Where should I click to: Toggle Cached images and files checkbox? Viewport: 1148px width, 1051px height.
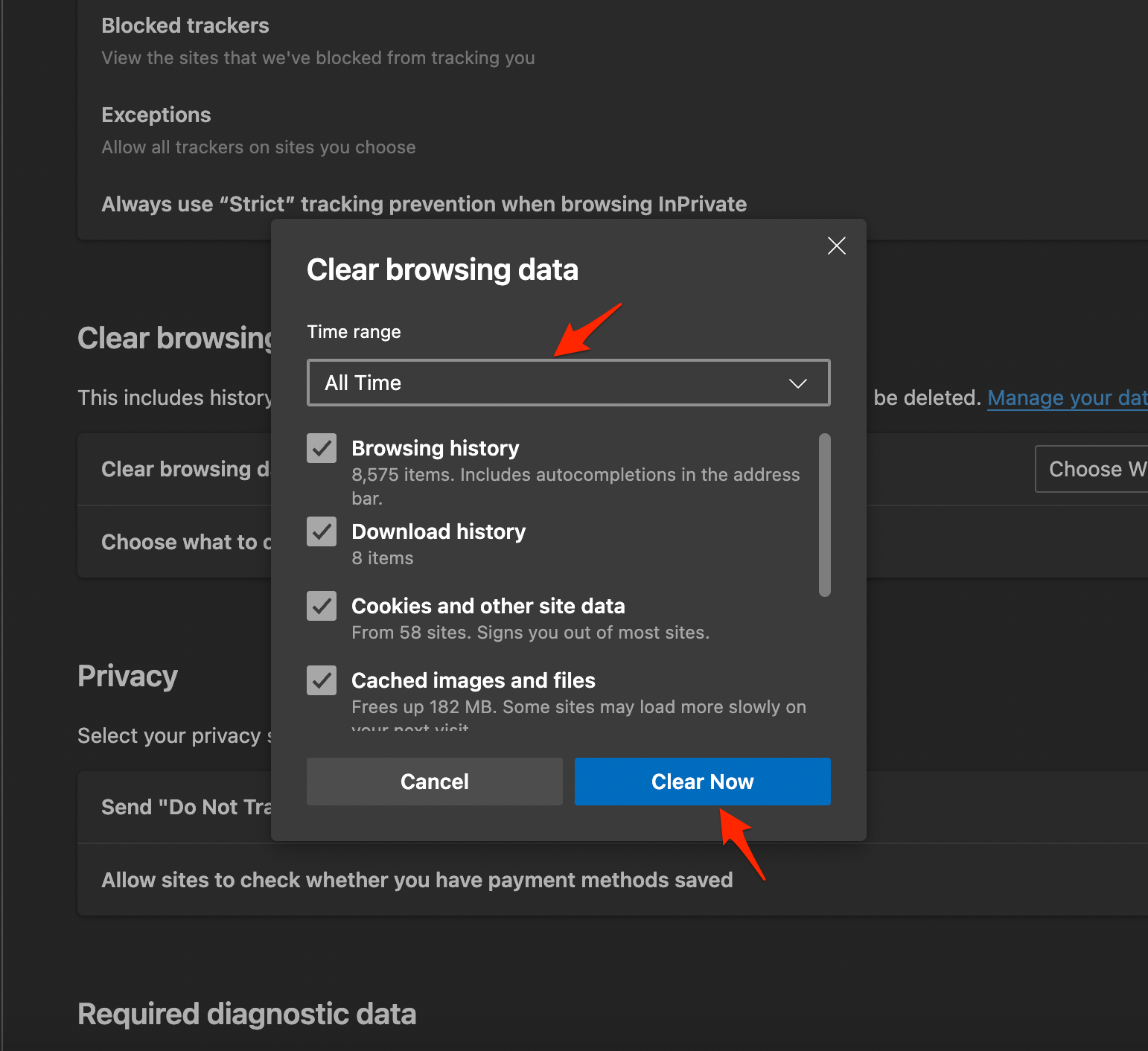pyautogui.click(x=322, y=680)
